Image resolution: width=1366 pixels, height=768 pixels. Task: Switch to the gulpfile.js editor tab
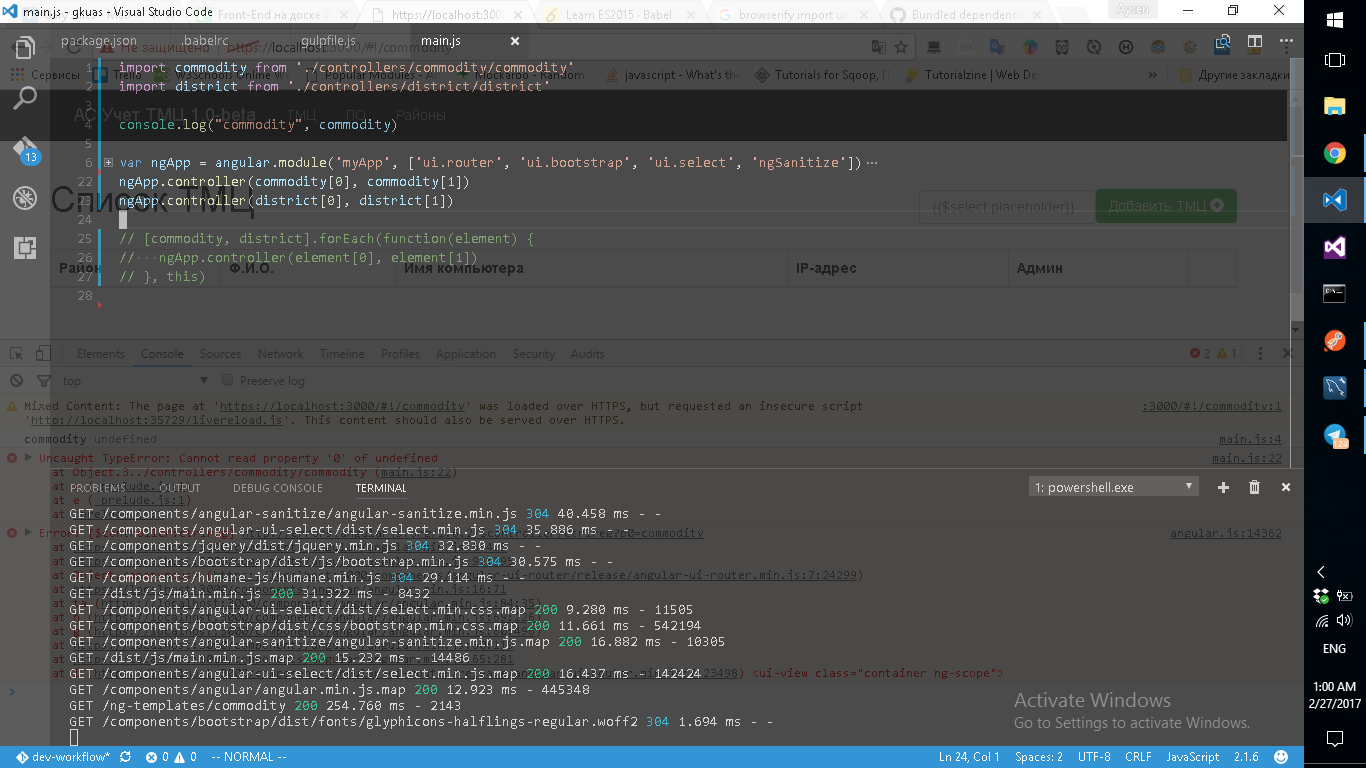(328, 41)
